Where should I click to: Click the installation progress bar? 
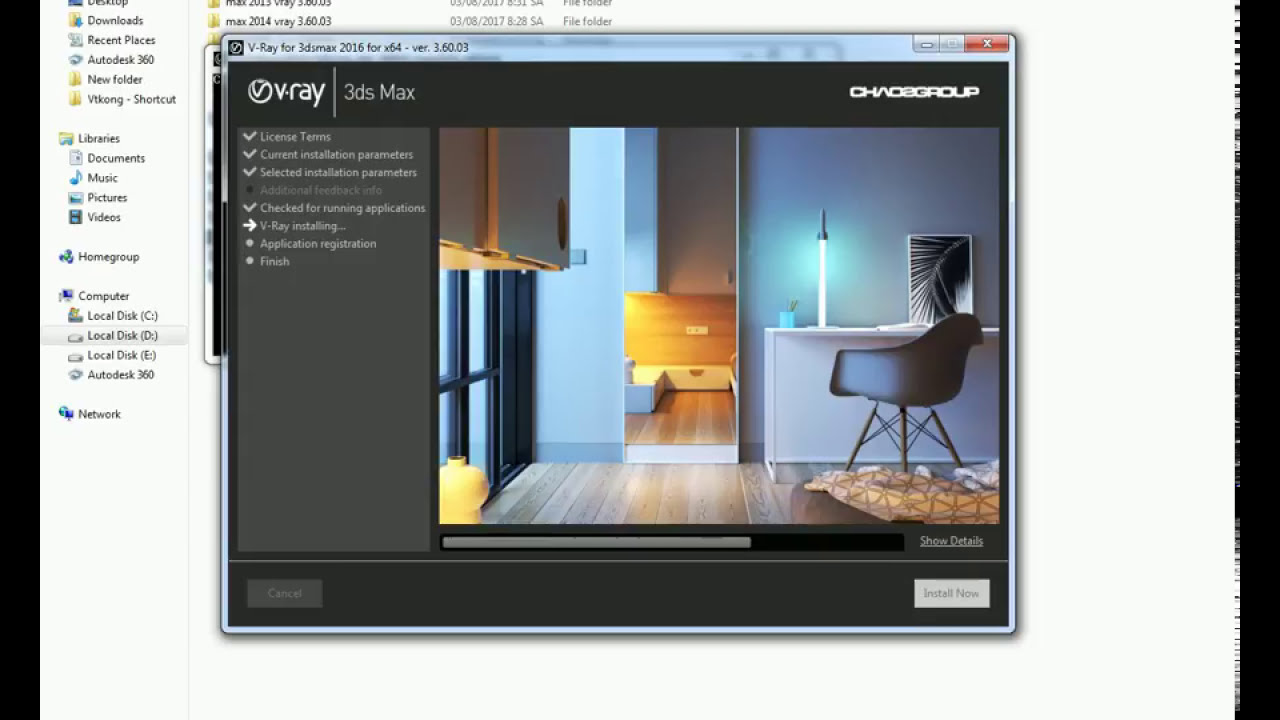[x=671, y=542]
